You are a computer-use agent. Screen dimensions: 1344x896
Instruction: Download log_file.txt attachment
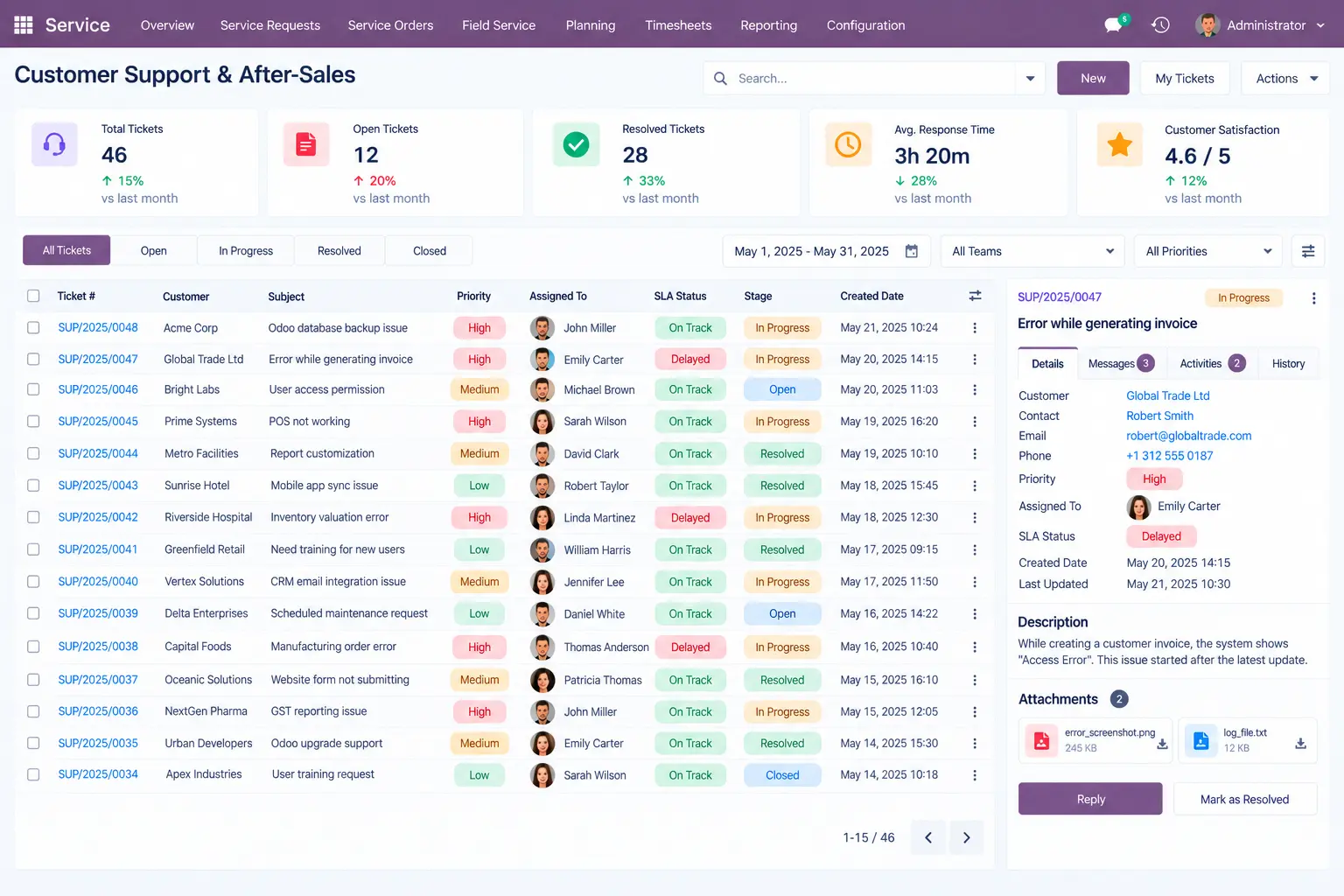(1301, 744)
